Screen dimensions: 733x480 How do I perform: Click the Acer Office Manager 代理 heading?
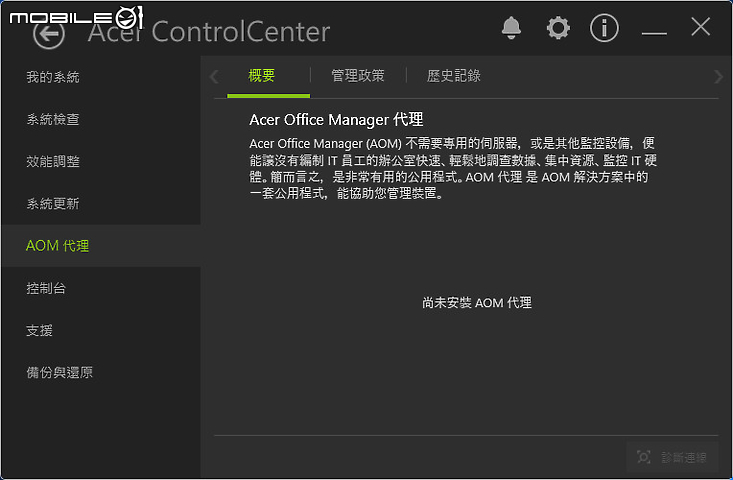(336, 120)
